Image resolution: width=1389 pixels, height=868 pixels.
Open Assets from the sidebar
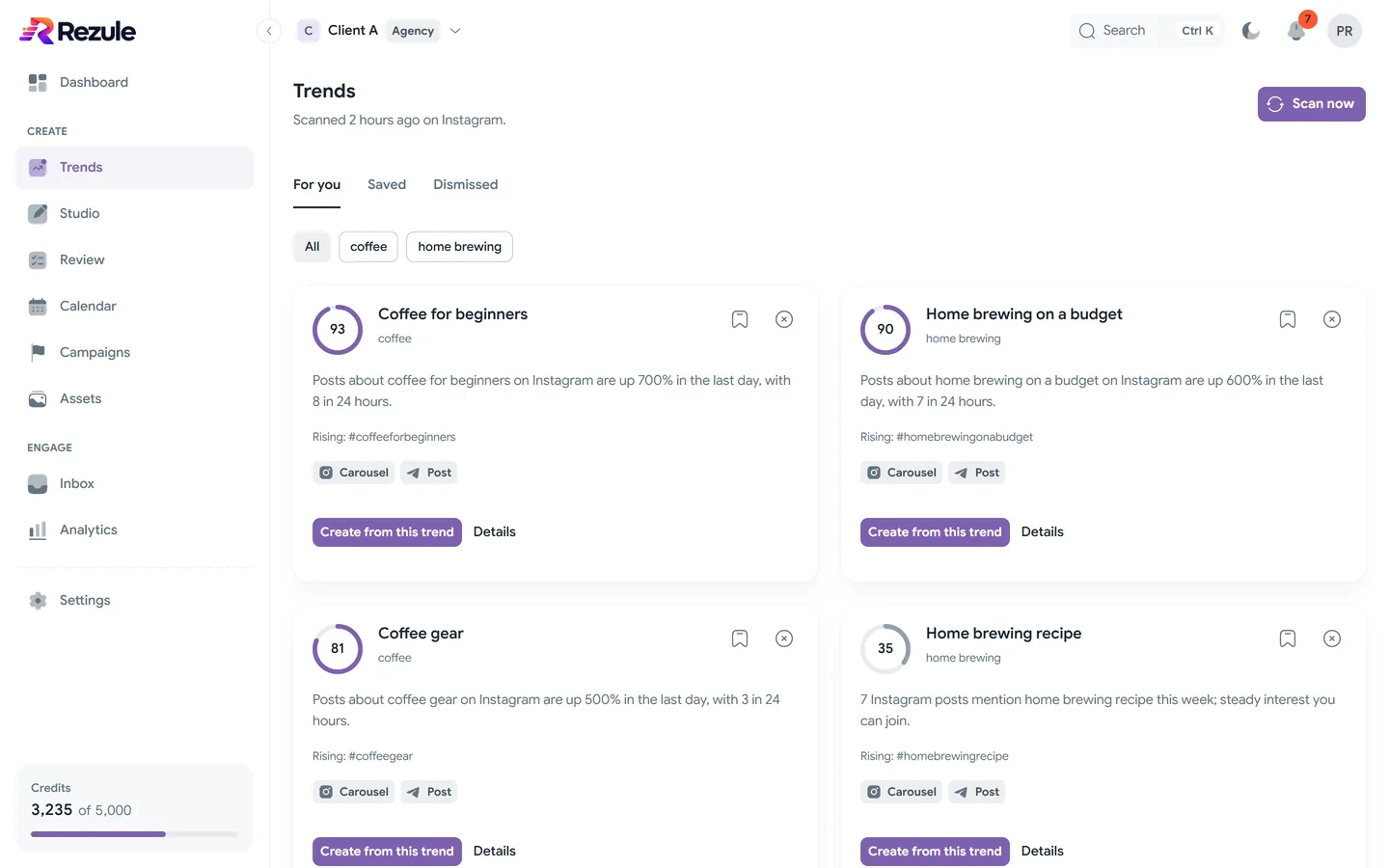134,399
